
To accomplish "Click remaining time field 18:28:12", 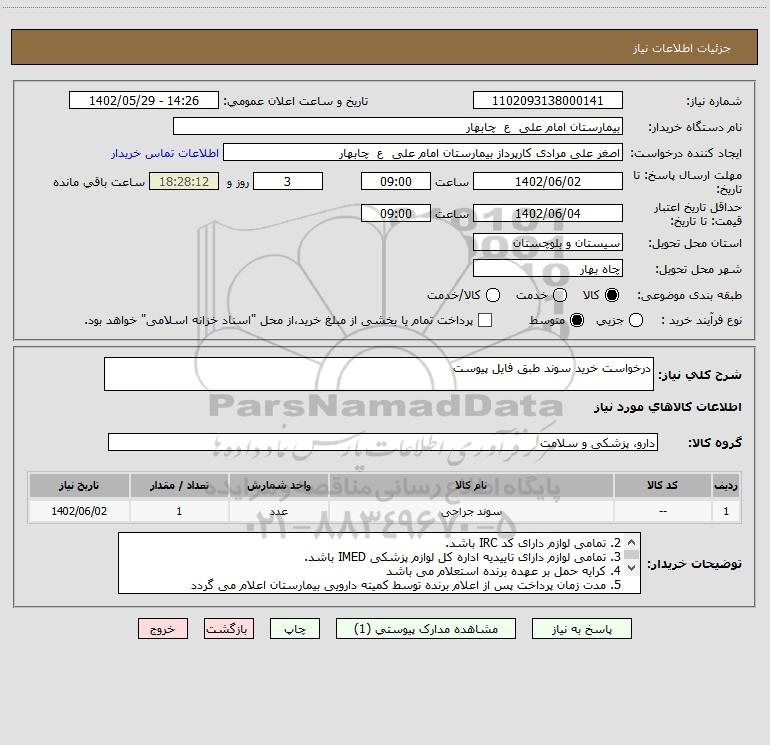I will click(184, 181).
